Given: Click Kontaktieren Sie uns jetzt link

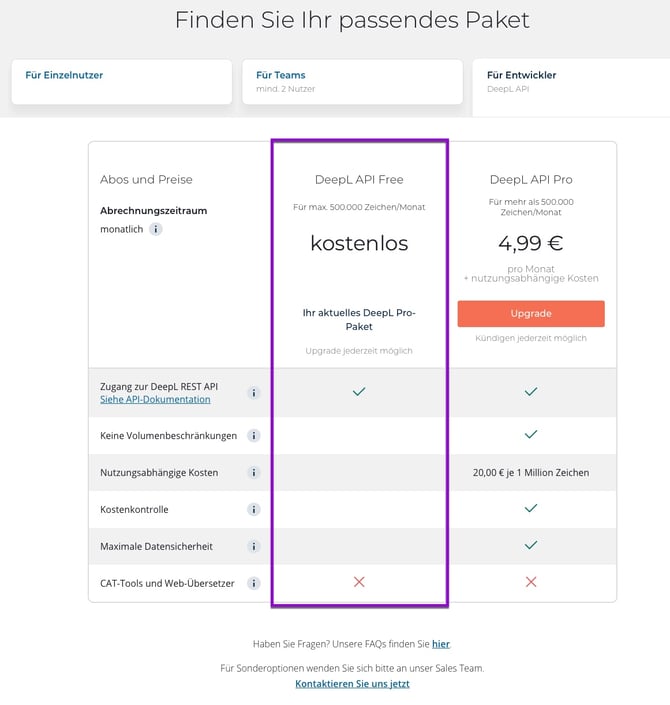Looking at the screenshot, I should 352,684.
